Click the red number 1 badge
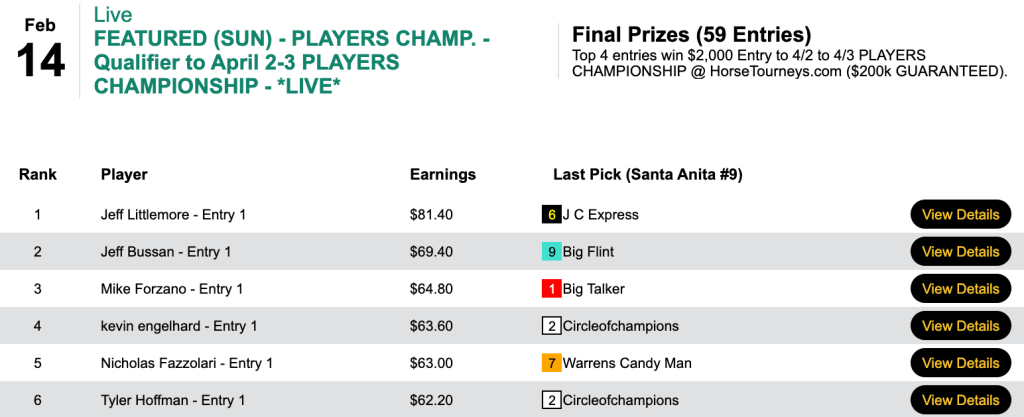Viewport: 1024px width, 417px height. (x=551, y=289)
